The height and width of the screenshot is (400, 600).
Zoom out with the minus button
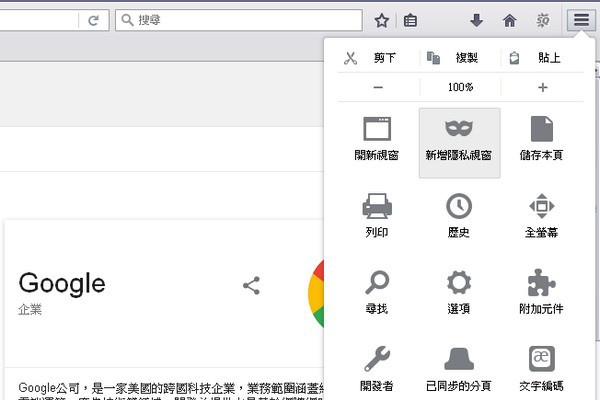378,87
